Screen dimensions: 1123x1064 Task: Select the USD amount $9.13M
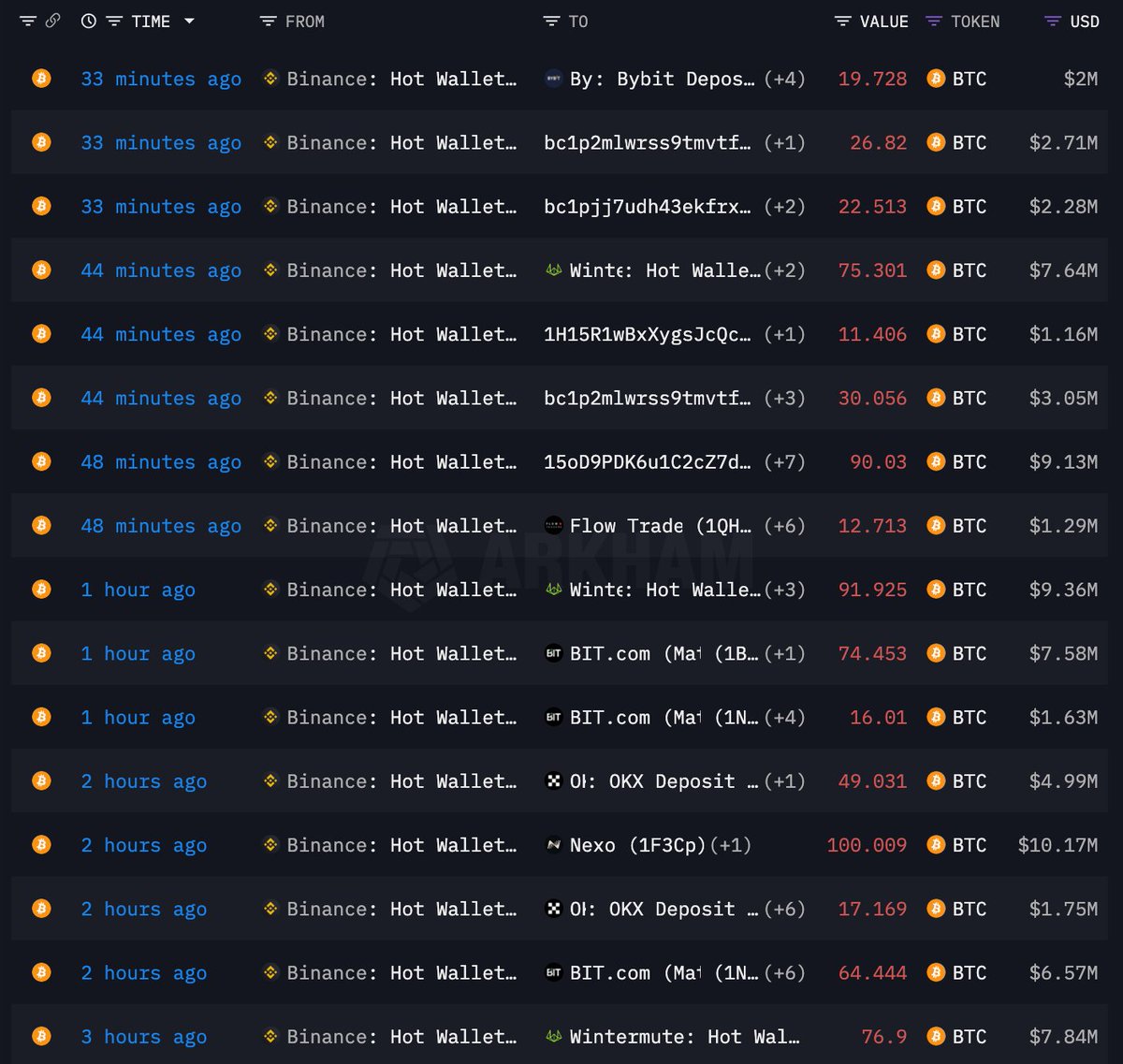pyautogui.click(x=1063, y=462)
